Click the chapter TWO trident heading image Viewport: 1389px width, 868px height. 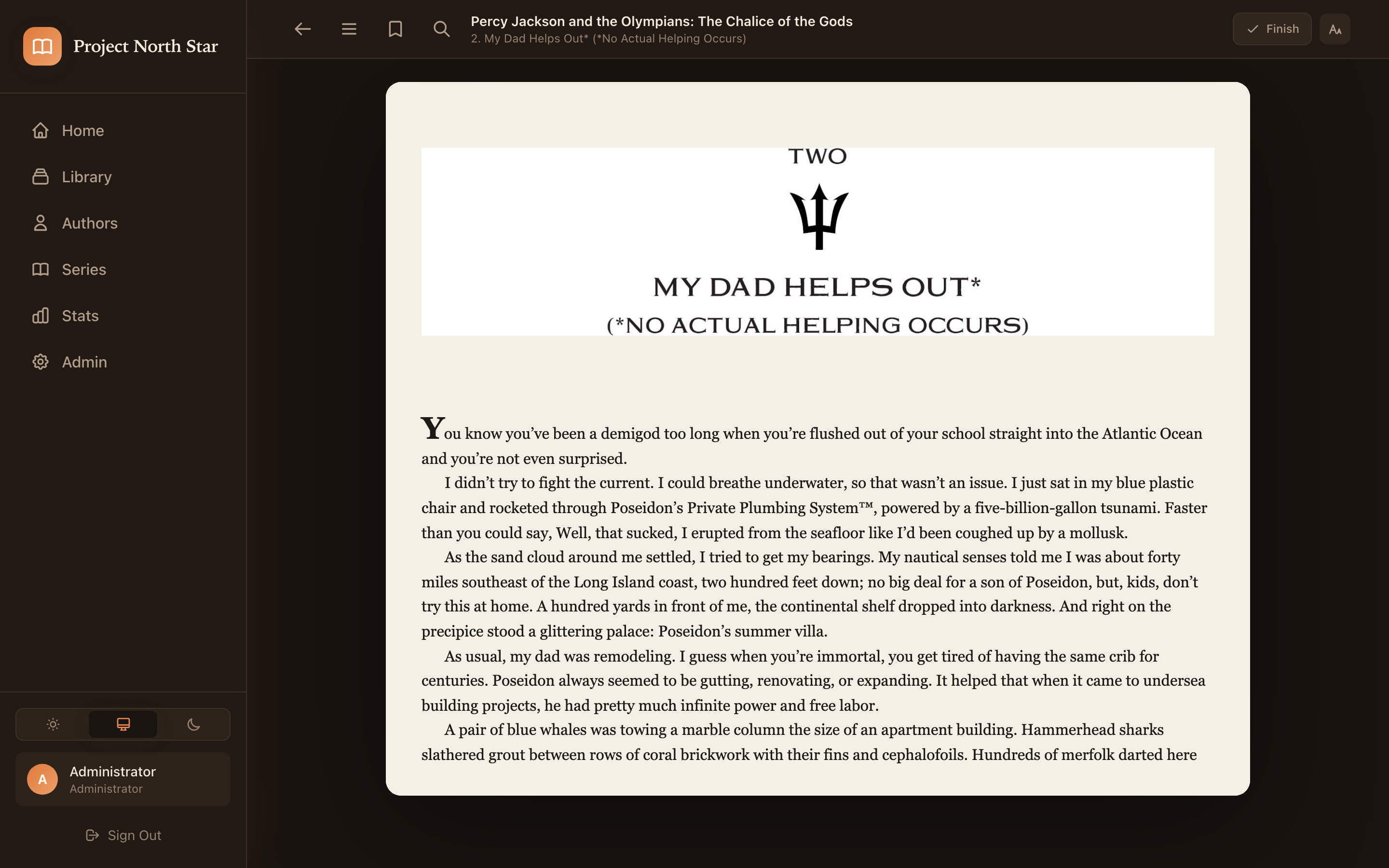(817, 241)
